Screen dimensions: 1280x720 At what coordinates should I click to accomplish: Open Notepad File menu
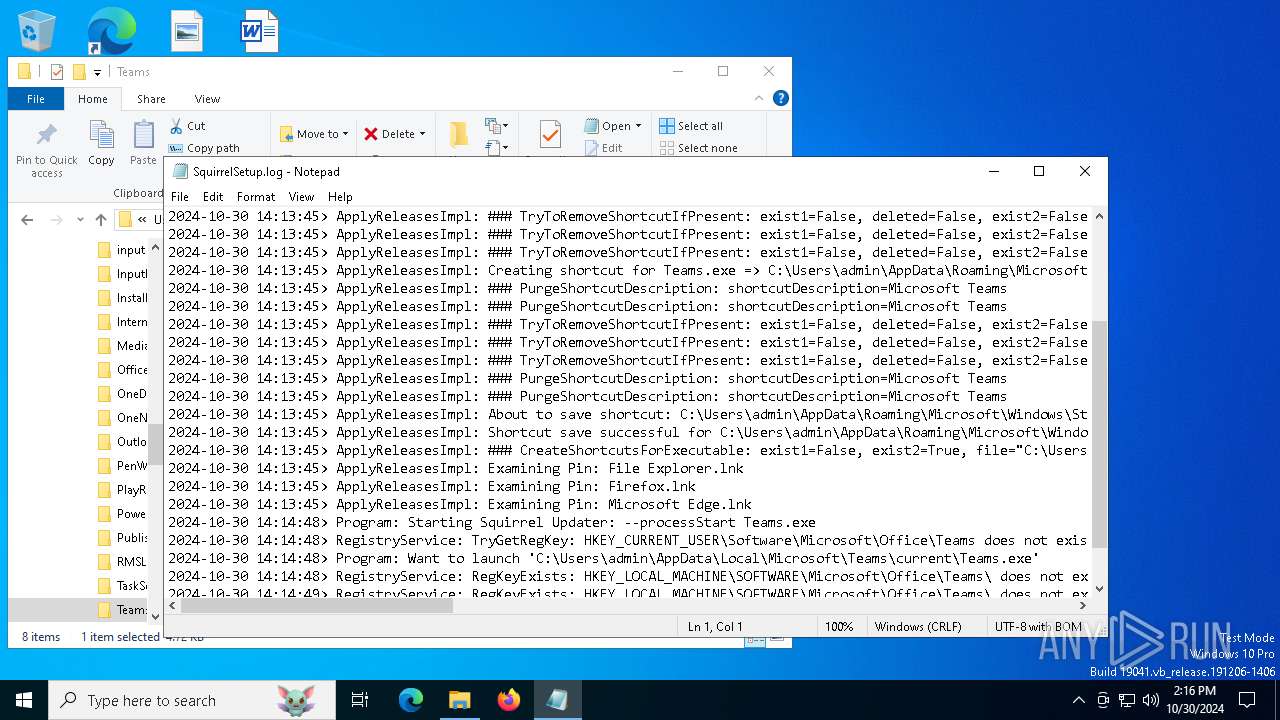(180, 197)
